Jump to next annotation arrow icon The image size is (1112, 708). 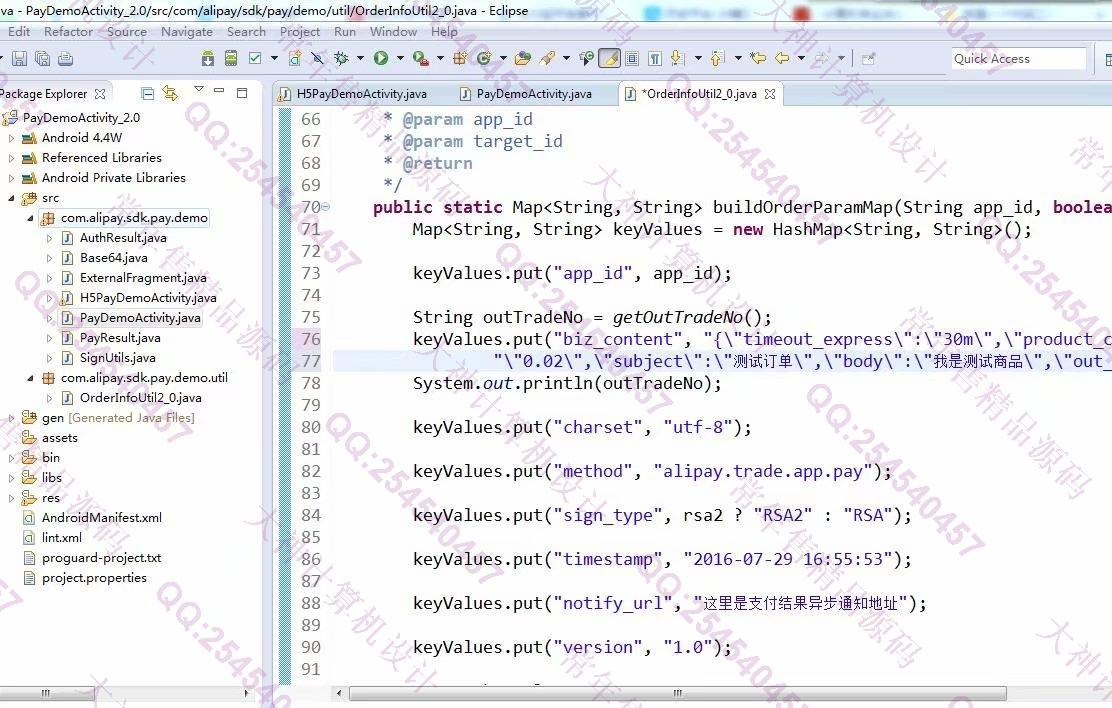coord(677,59)
